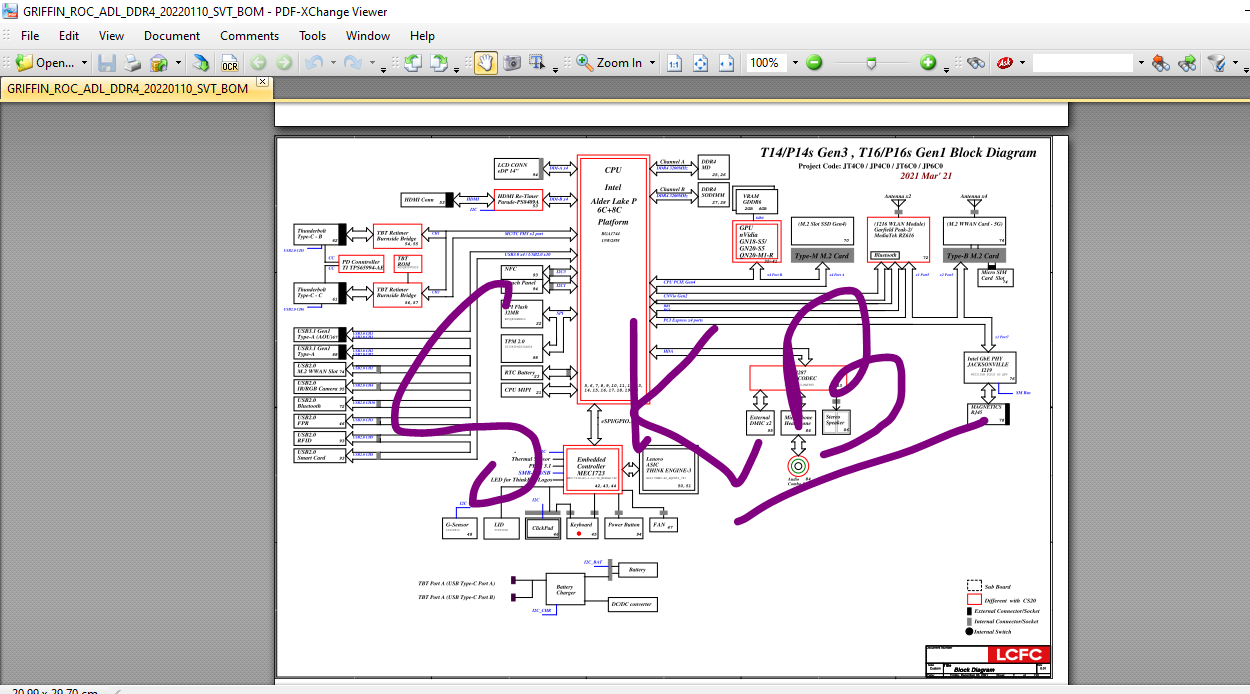The width and height of the screenshot is (1250, 694).
Task: Open the Window menu
Action: 368,35
